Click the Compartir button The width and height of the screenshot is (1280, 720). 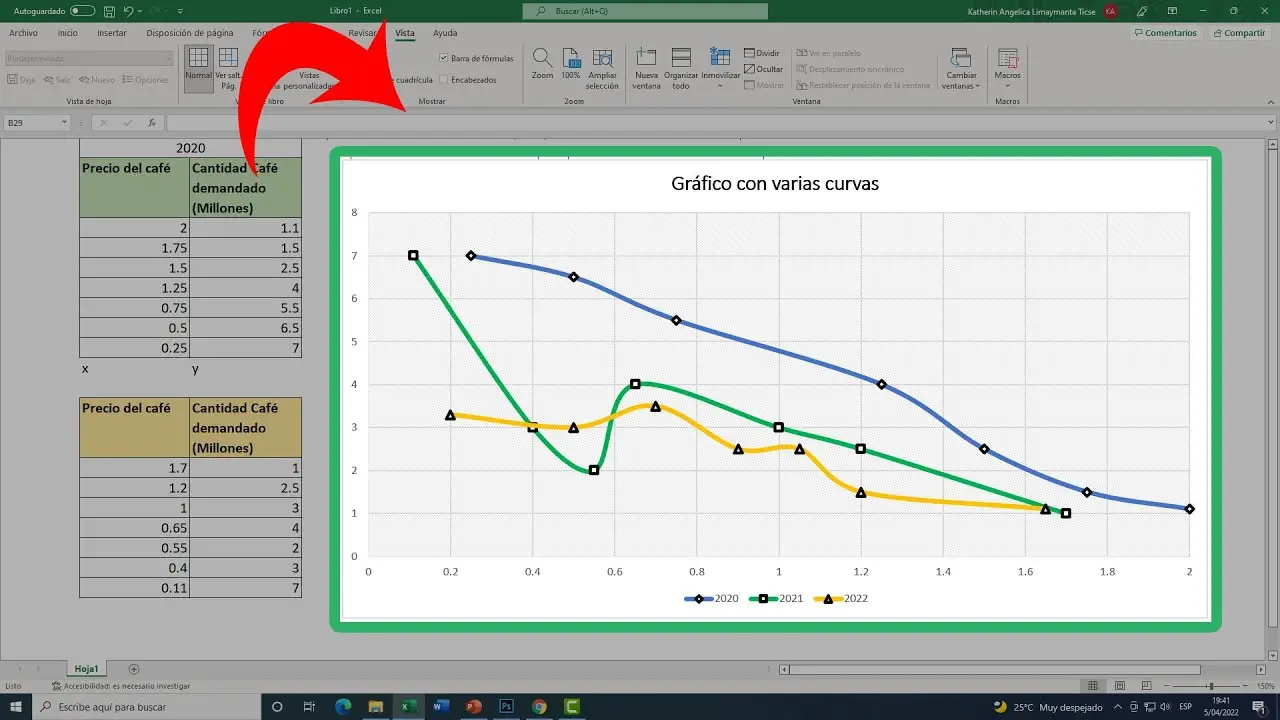coord(1238,33)
